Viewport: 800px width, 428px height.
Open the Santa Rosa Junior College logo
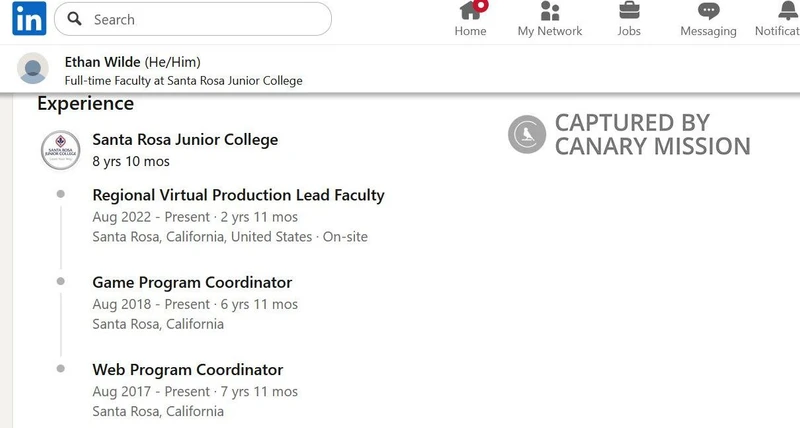[x=61, y=150]
